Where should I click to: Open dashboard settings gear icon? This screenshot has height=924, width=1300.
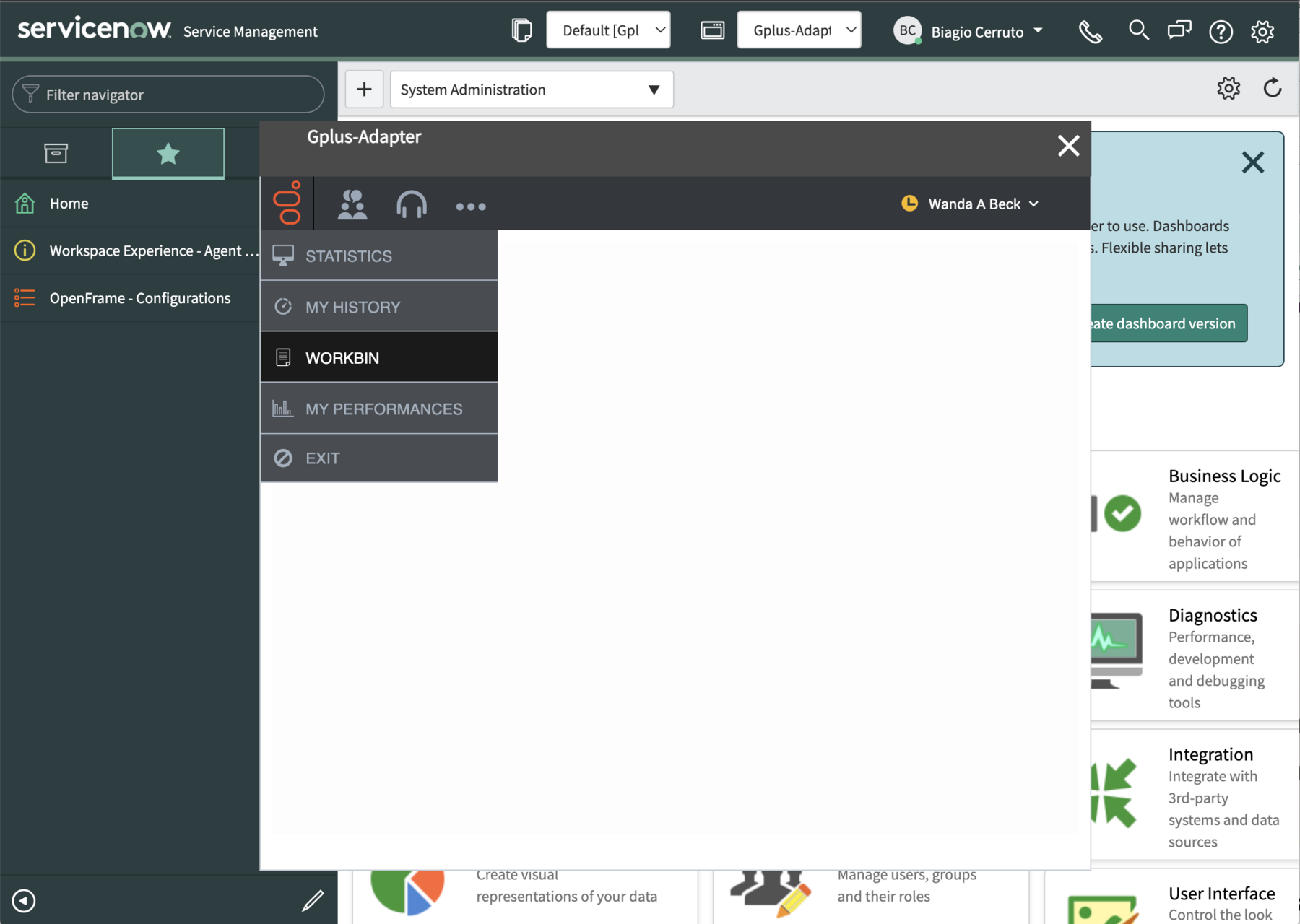pyautogui.click(x=1228, y=89)
